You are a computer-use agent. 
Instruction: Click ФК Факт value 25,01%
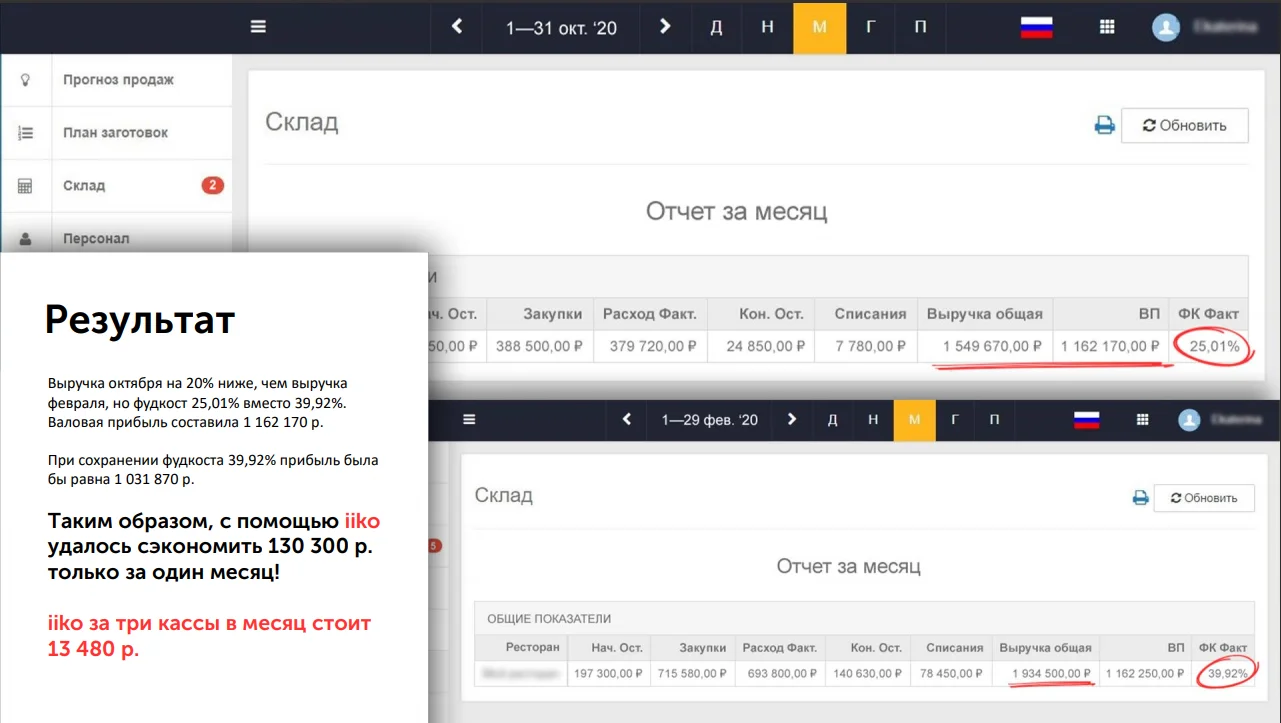click(1215, 347)
